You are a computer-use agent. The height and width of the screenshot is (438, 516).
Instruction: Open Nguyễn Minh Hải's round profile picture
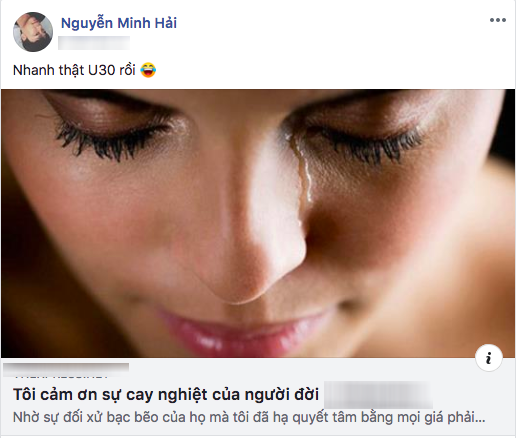click(x=33, y=32)
